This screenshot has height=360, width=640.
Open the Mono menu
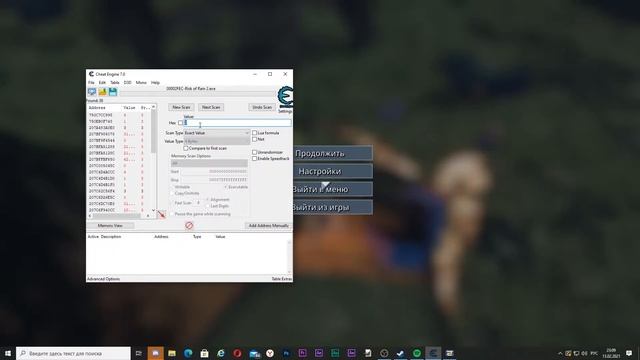(141, 82)
